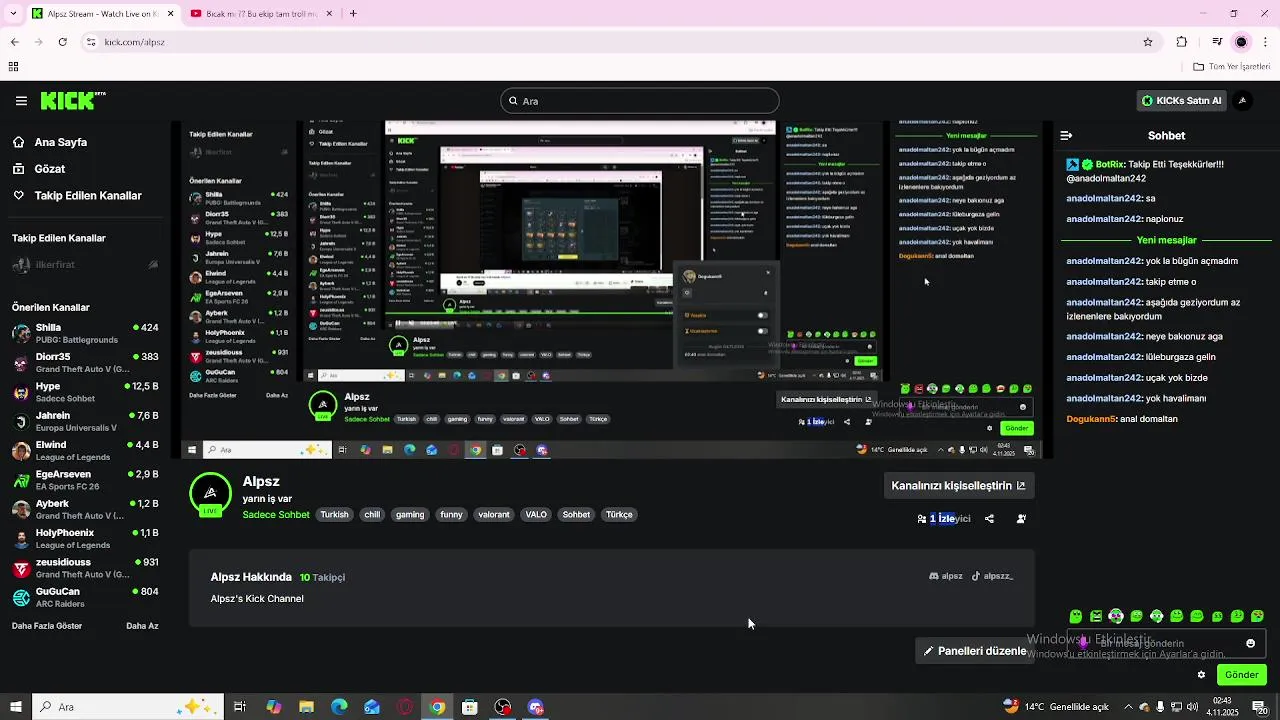
Task: Select the funny tag
Action: tap(452, 515)
